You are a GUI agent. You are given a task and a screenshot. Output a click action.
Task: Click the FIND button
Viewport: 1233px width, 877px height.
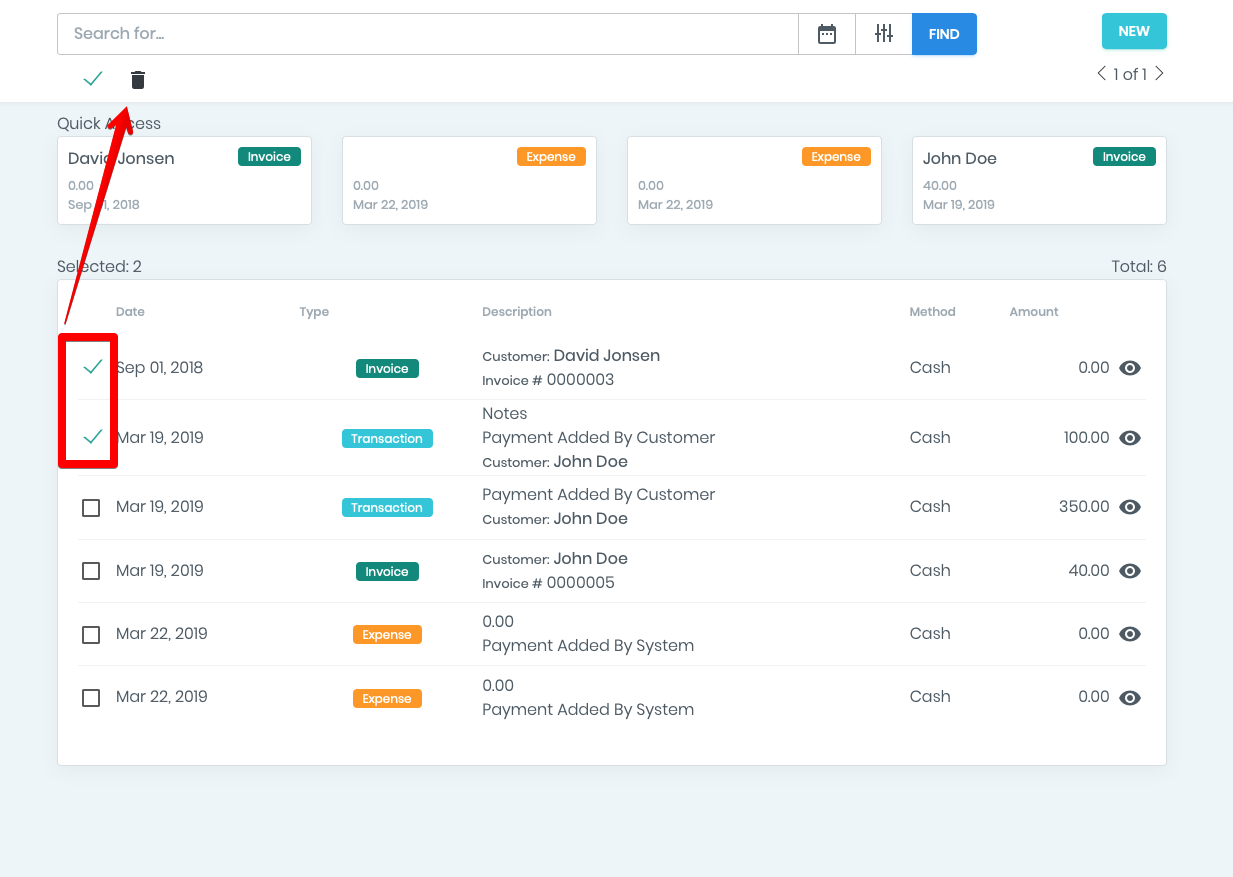[x=944, y=34]
